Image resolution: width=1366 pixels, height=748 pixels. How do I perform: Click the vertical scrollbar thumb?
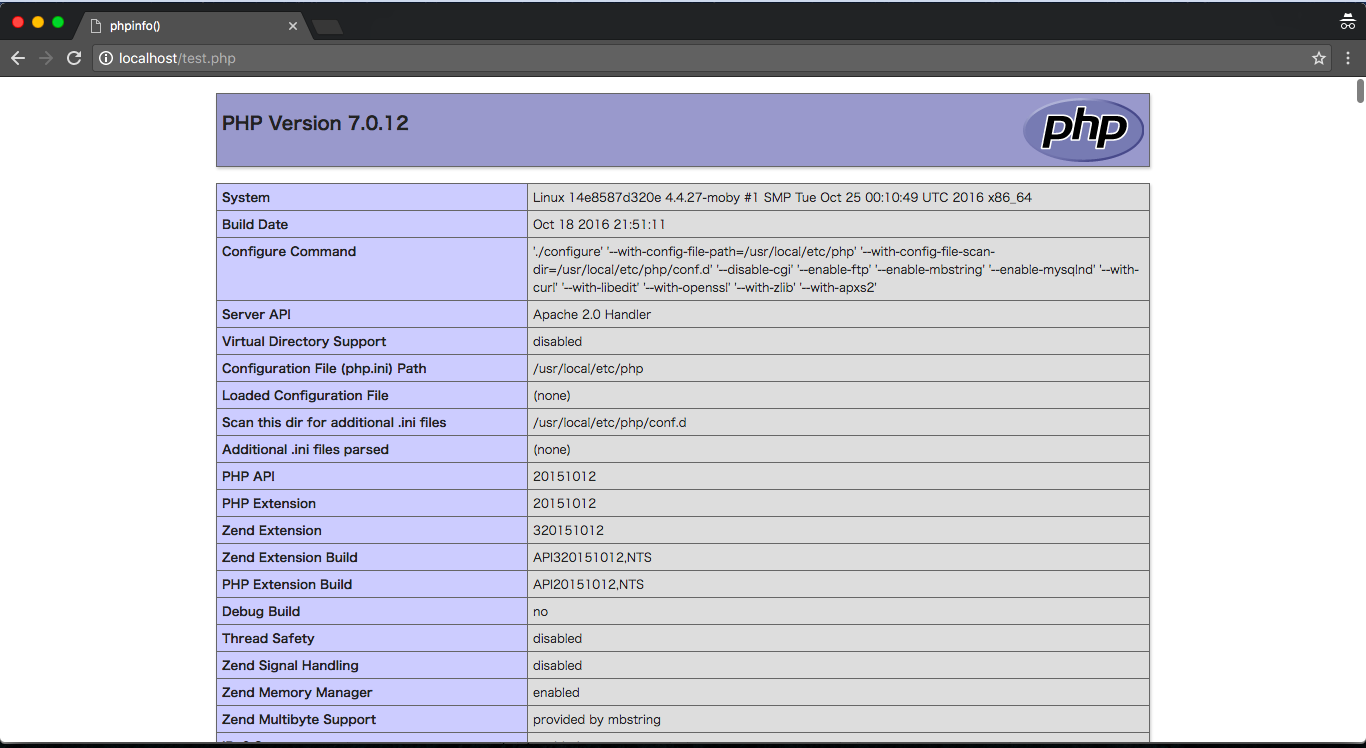click(1360, 91)
